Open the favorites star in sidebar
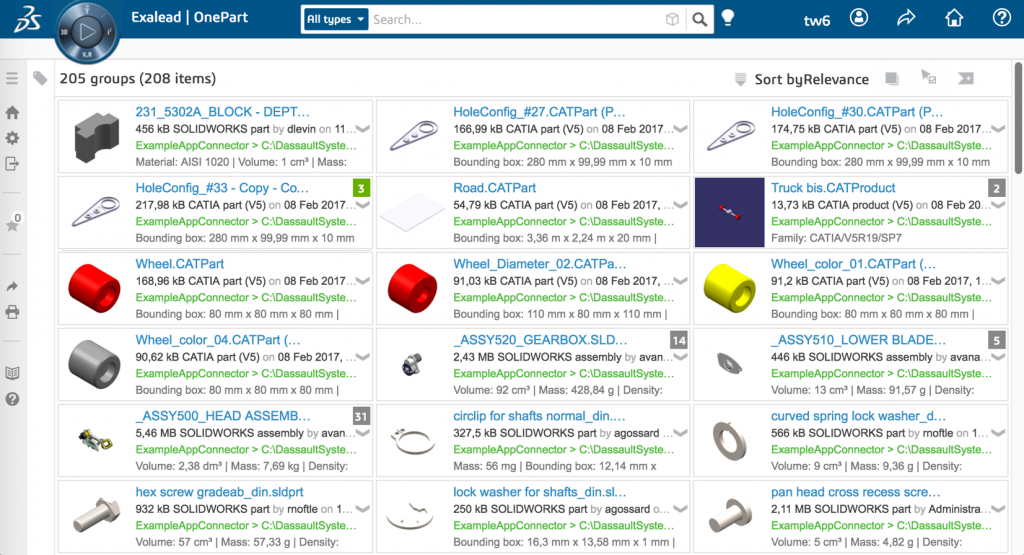 [x=12, y=225]
